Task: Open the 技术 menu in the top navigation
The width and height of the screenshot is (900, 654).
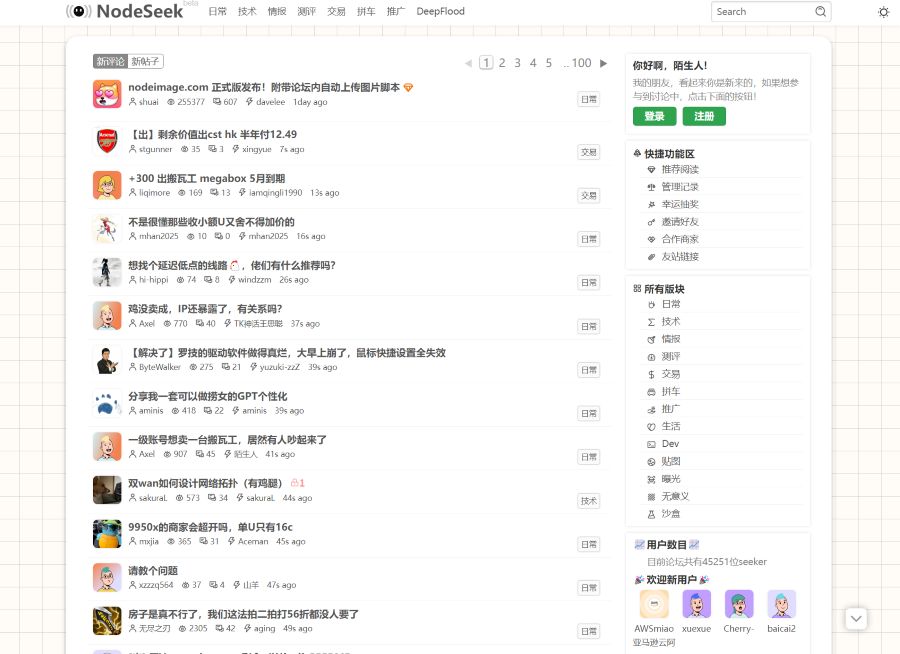Action: click(x=247, y=12)
